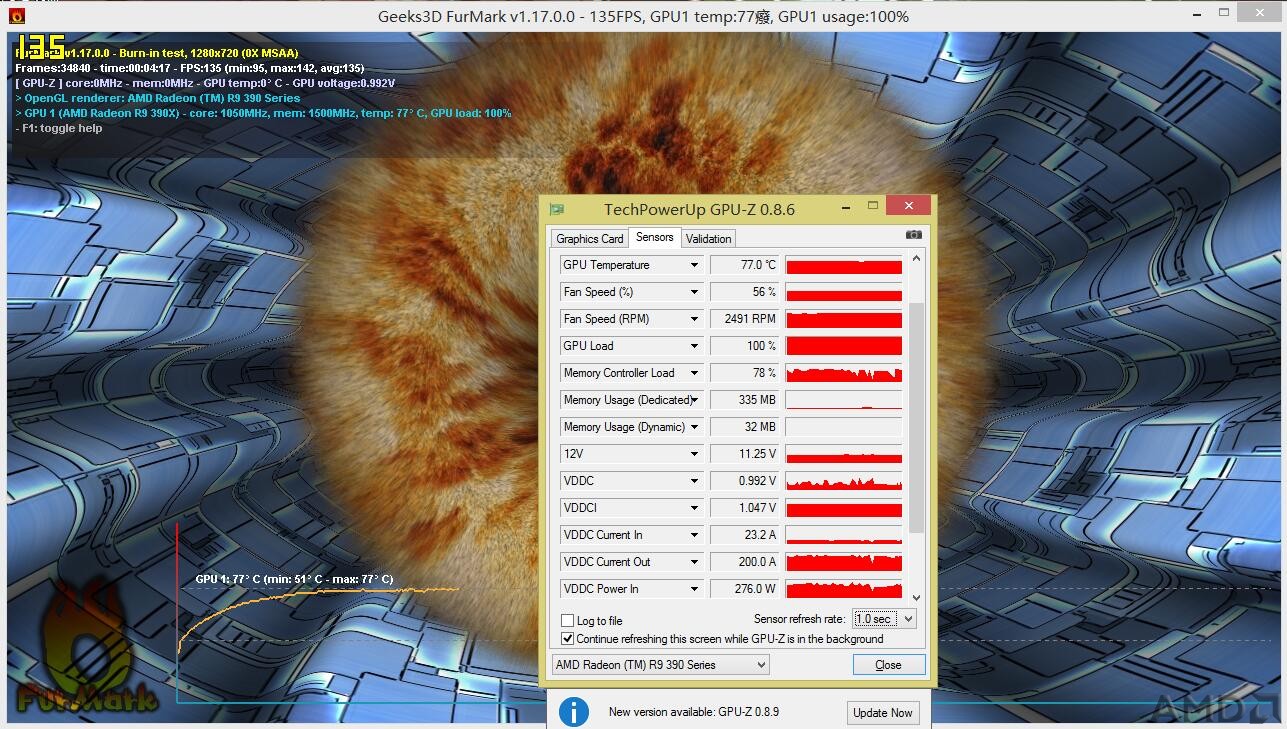
Task: Expand the GPU Temperature dropdown
Action: (x=694, y=265)
